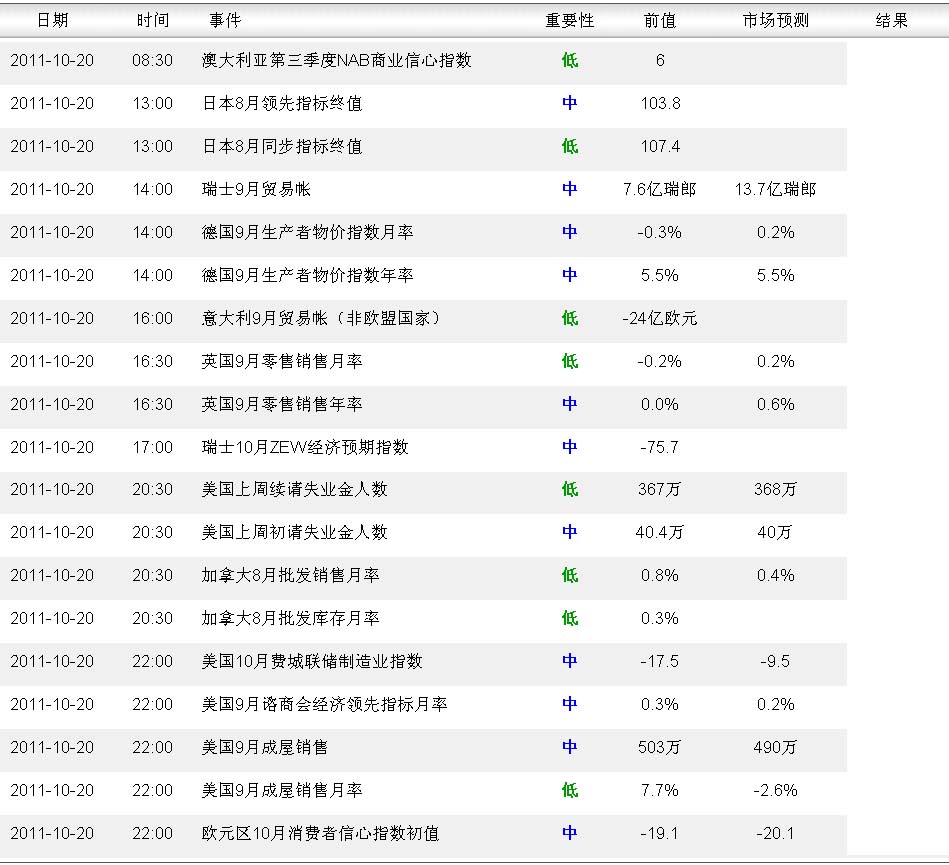Select event 日本8月领先指标终值
Image resolution: width=949 pixels, height=865 pixels.
coord(282,104)
